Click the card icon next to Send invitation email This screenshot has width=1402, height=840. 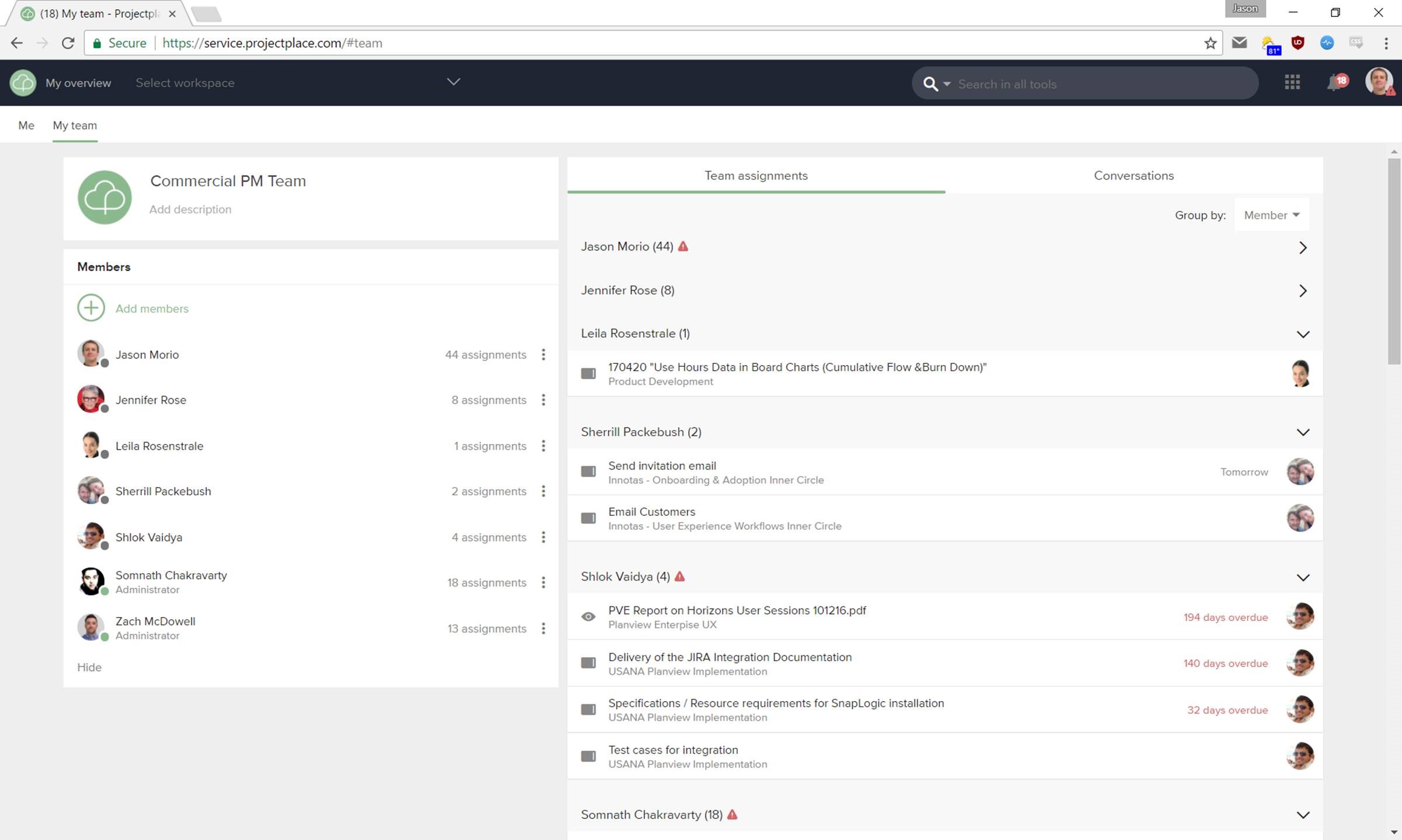[588, 471]
